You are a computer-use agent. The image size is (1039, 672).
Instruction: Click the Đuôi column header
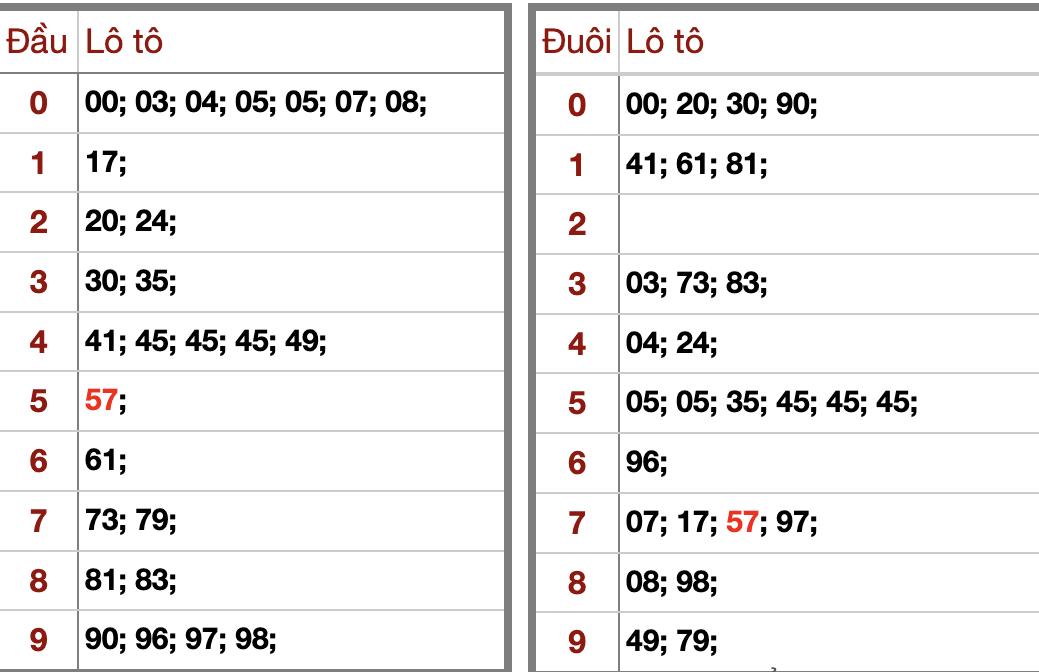pyautogui.click(x=576, y=42)
